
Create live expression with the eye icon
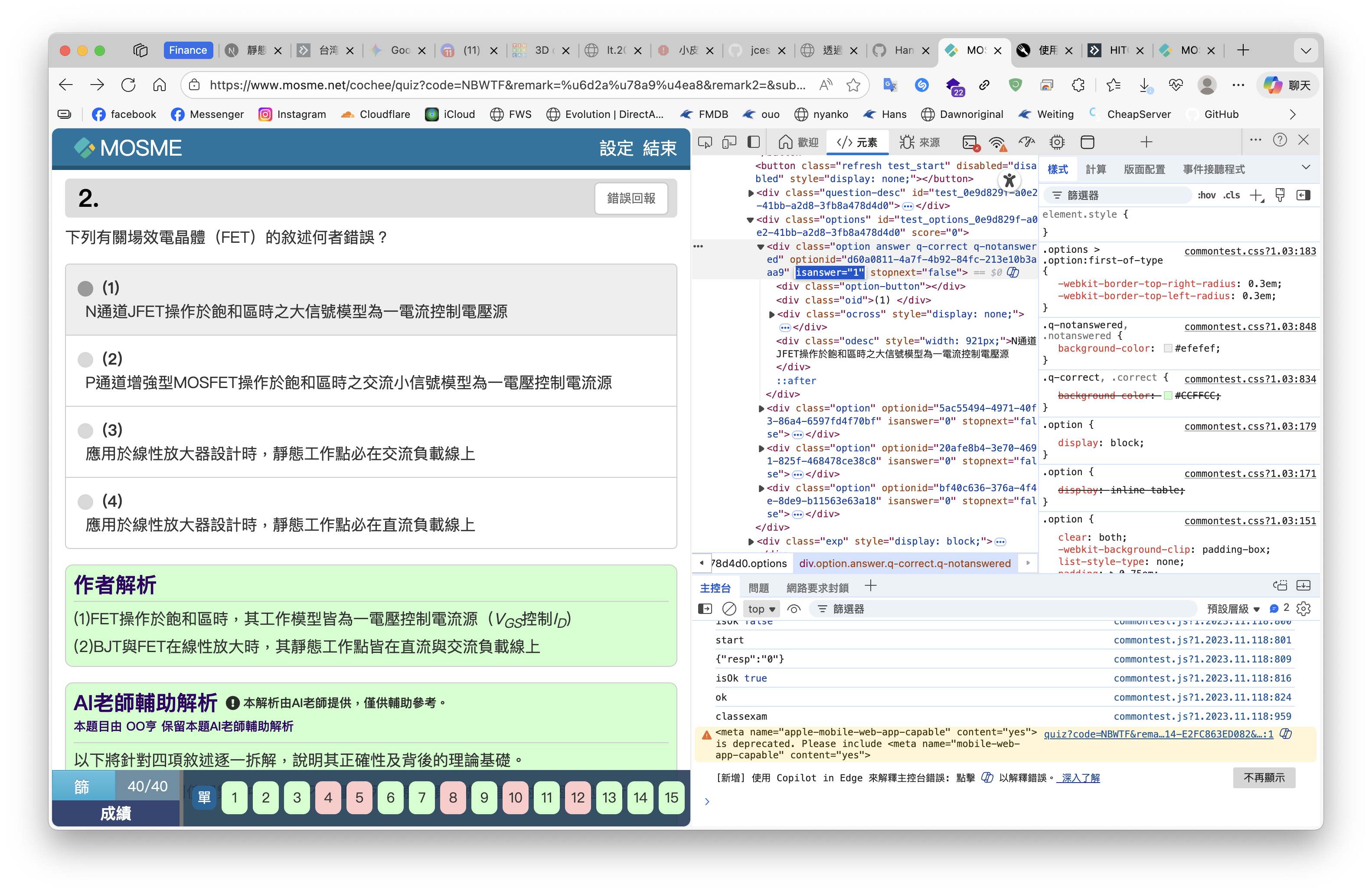(x=794, y=609)
